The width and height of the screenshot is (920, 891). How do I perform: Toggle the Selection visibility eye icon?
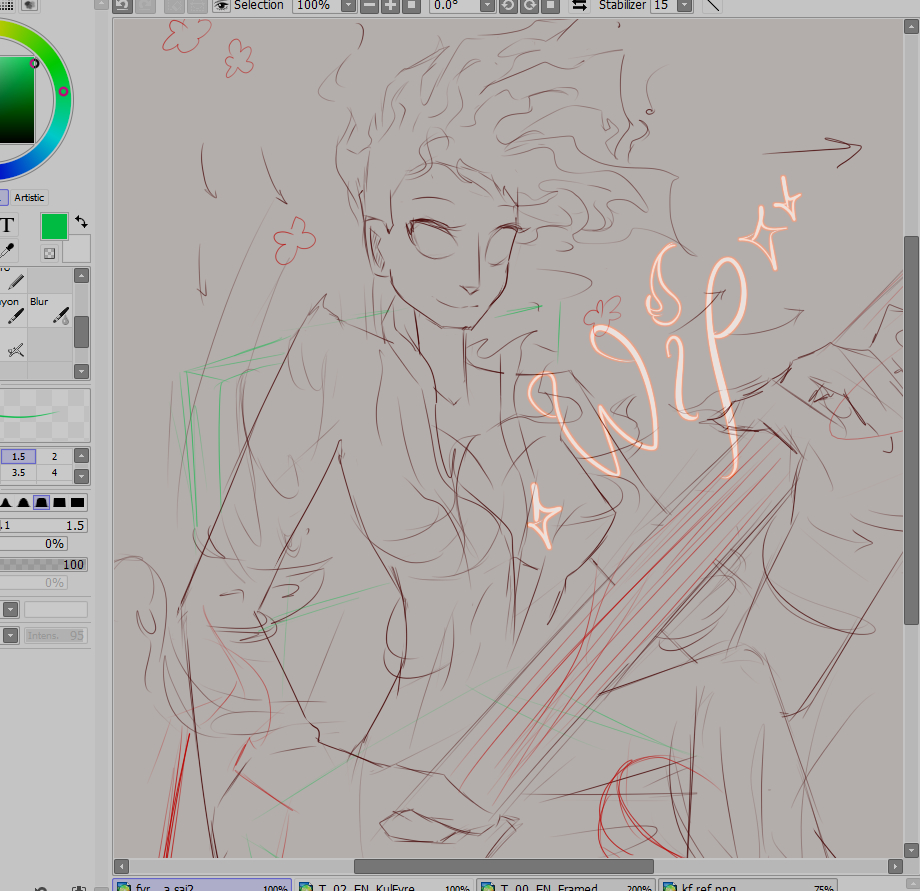[222, 5]
